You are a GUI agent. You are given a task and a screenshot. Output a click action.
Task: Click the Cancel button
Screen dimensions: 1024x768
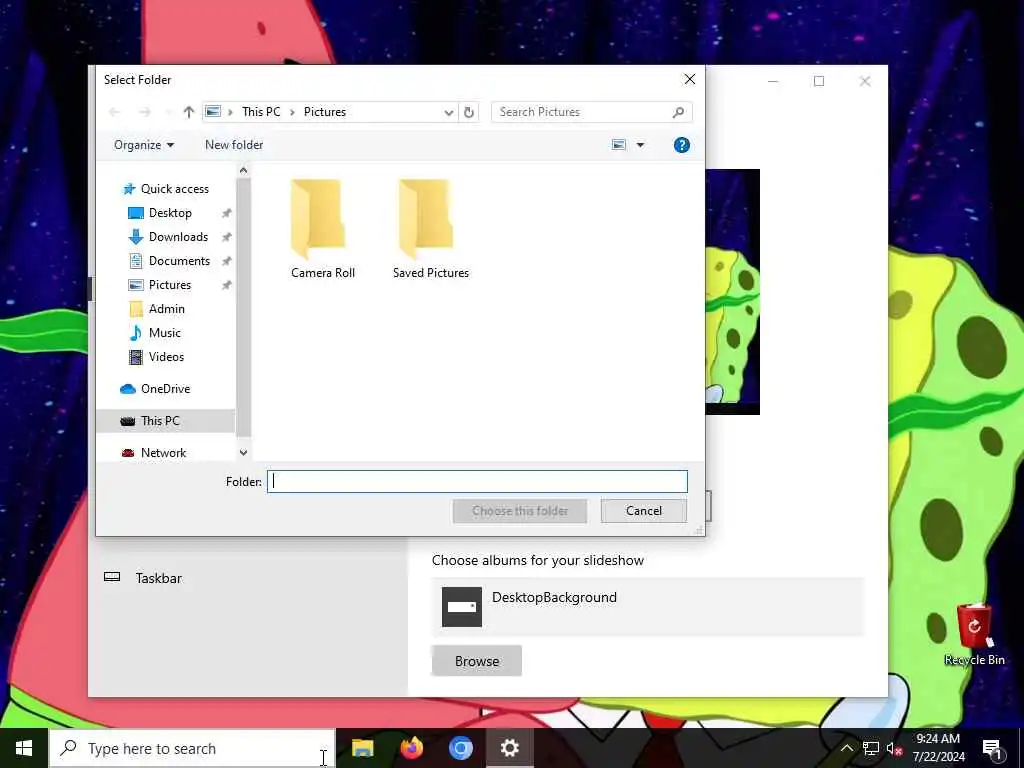644,511
